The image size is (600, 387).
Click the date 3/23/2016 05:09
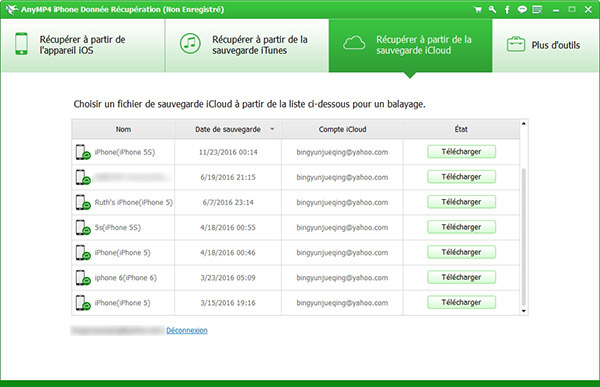click(228, 278)
